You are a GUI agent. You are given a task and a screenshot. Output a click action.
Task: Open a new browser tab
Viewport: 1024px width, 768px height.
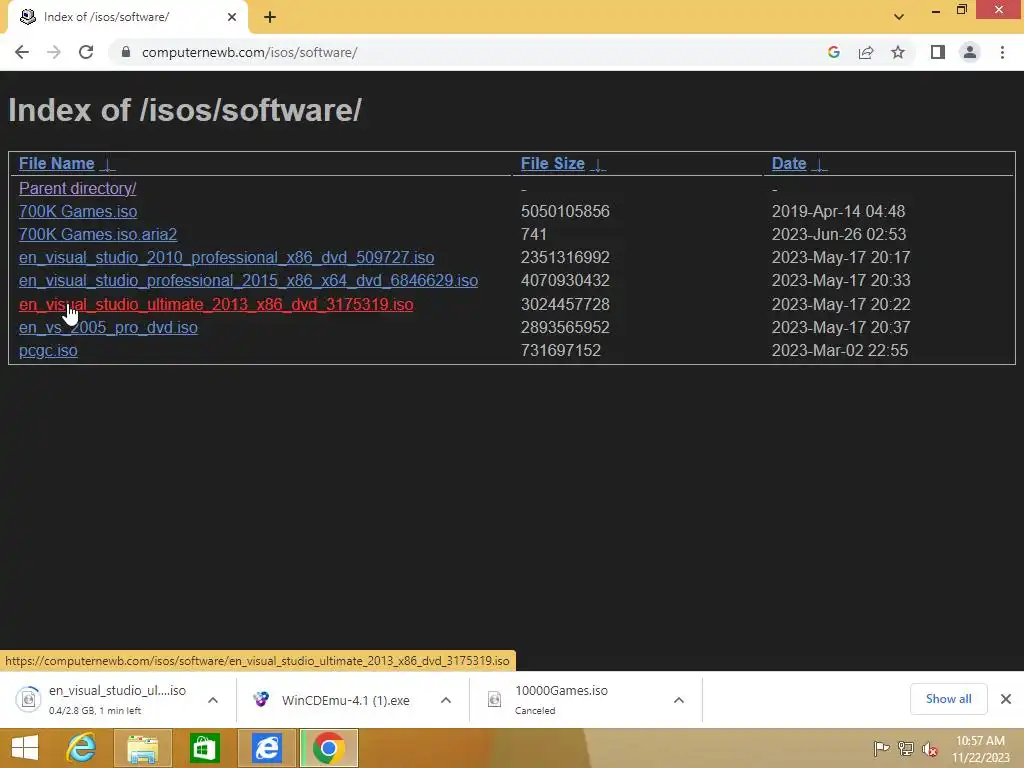[x=270, y=17]
